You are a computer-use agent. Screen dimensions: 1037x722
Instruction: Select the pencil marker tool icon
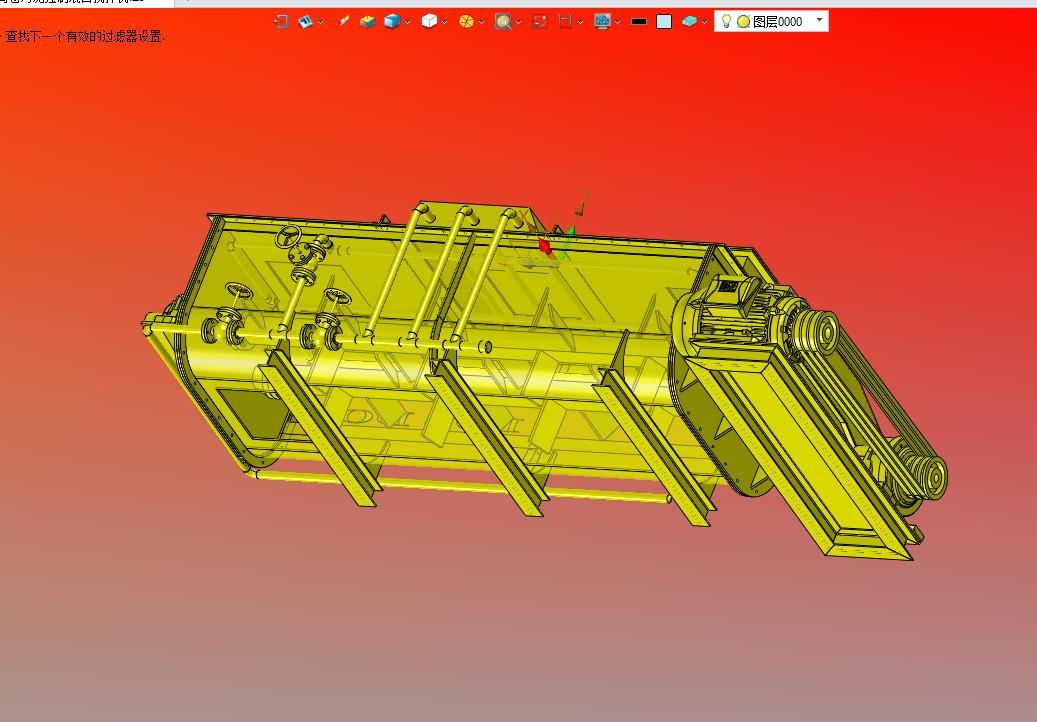(x=343, y=22)
